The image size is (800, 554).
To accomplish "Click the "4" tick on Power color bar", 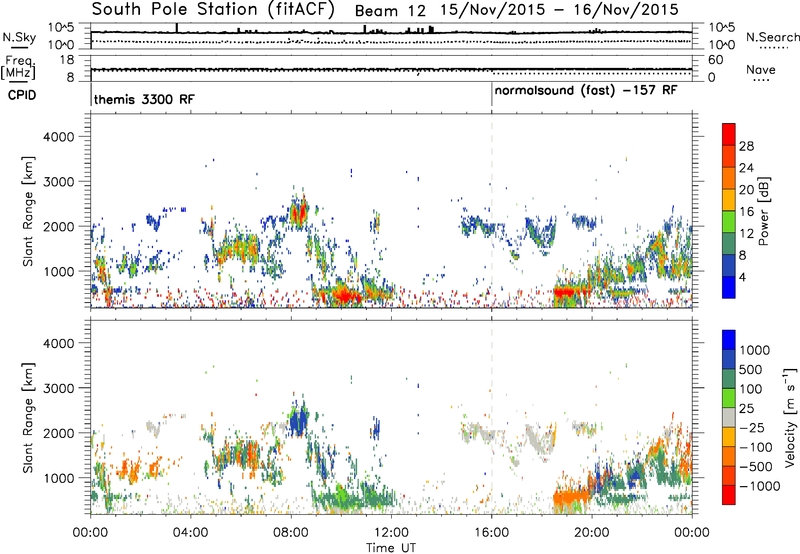I will click(x=743, y=278).
